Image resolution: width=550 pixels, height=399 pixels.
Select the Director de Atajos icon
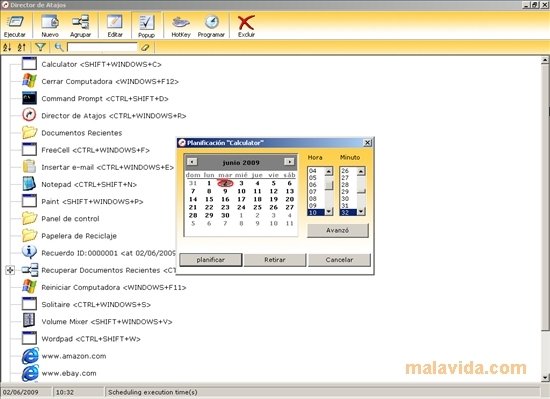(29, 115)
